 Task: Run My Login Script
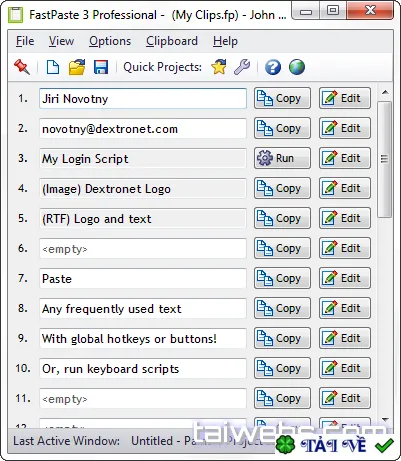282,158
